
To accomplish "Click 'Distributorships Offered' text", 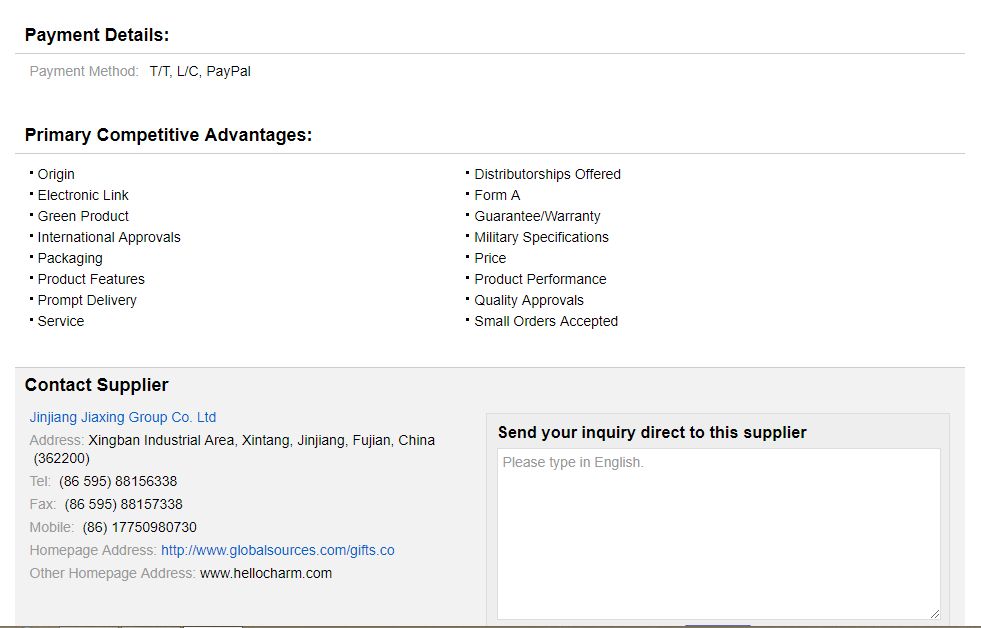I will click(547, 175).
